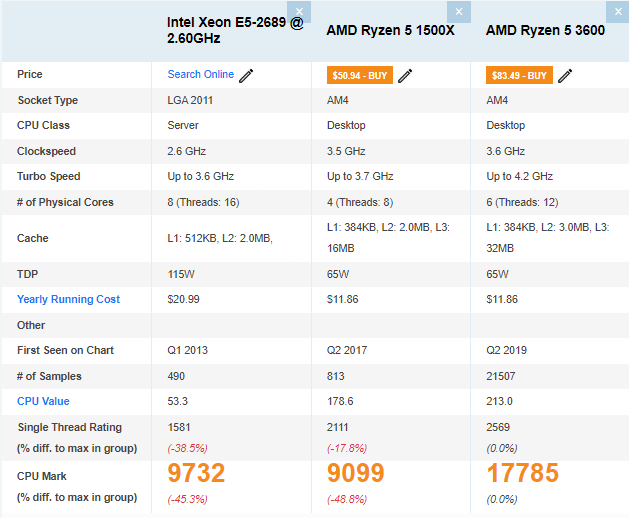Click the Server CPU class value
The width and height of the screenshot is (629, 518).
[183, 125]
